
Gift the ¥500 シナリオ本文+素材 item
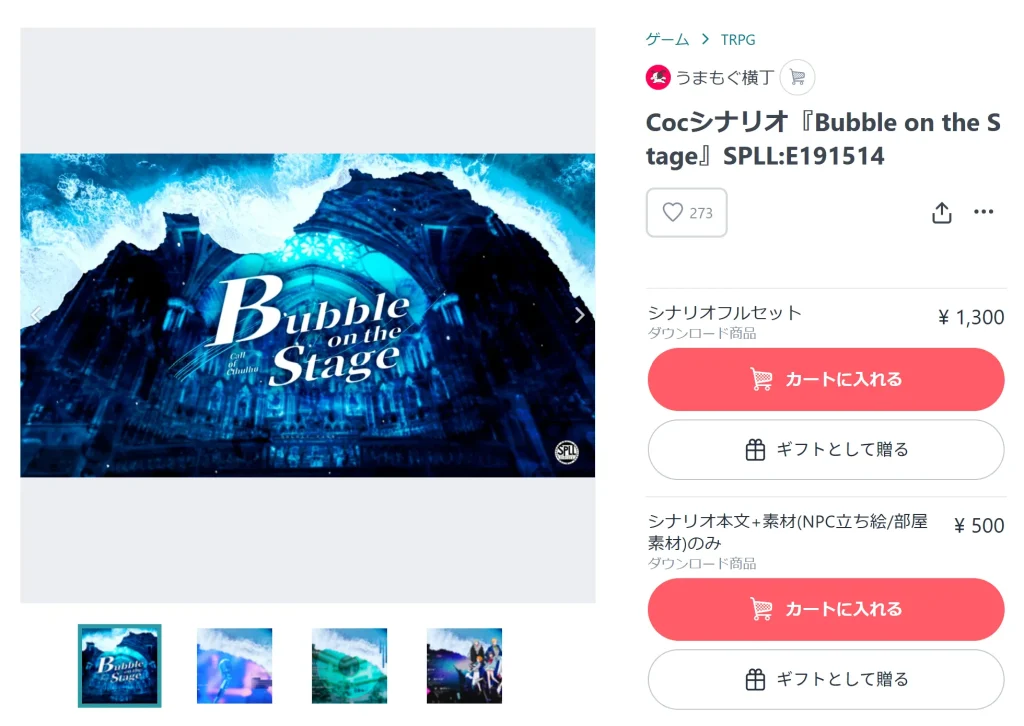tap(825, 680)
